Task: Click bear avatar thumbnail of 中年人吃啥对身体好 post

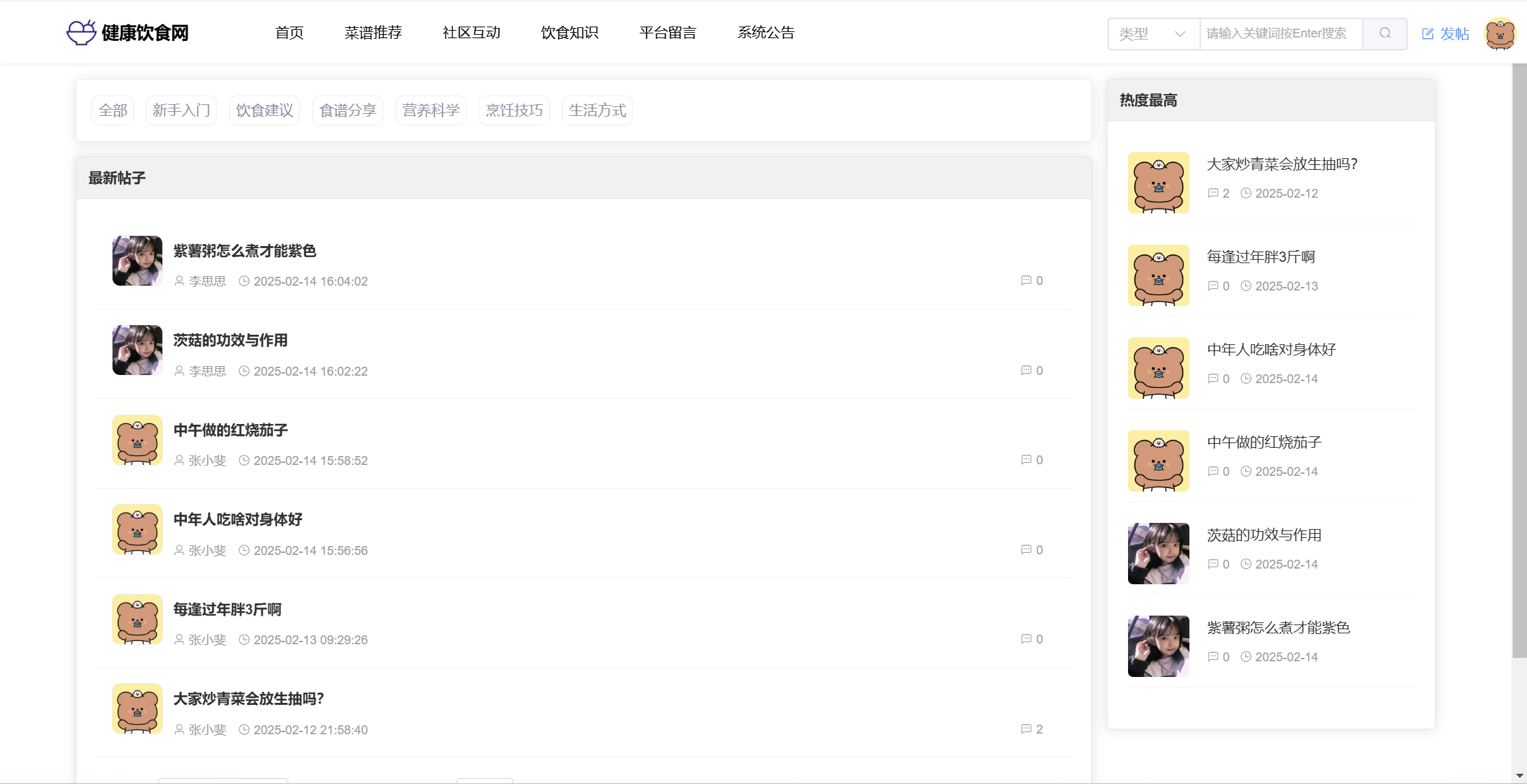Action: (137, 530)
